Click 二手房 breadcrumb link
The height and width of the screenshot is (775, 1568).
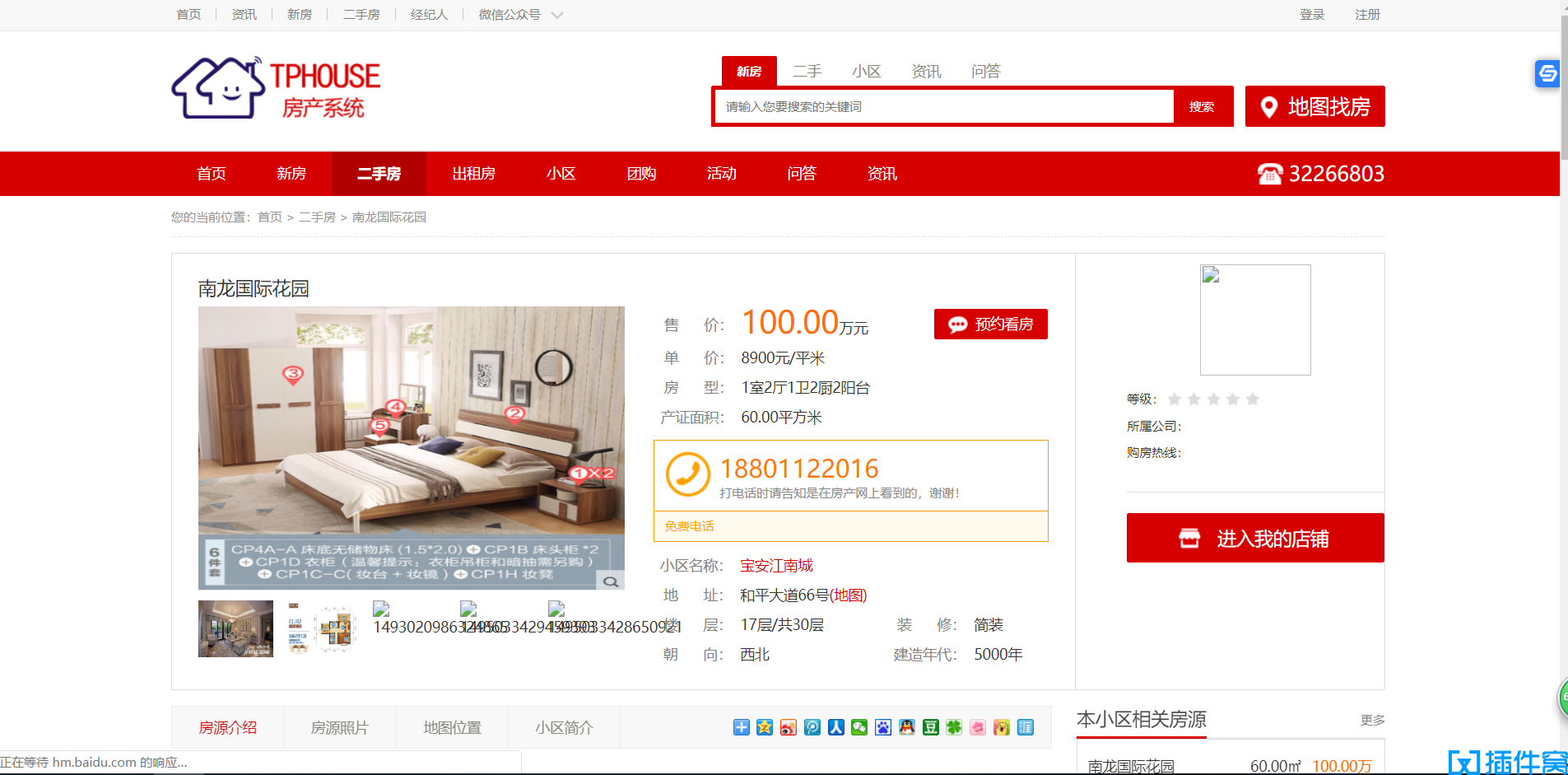pos(317,217)
